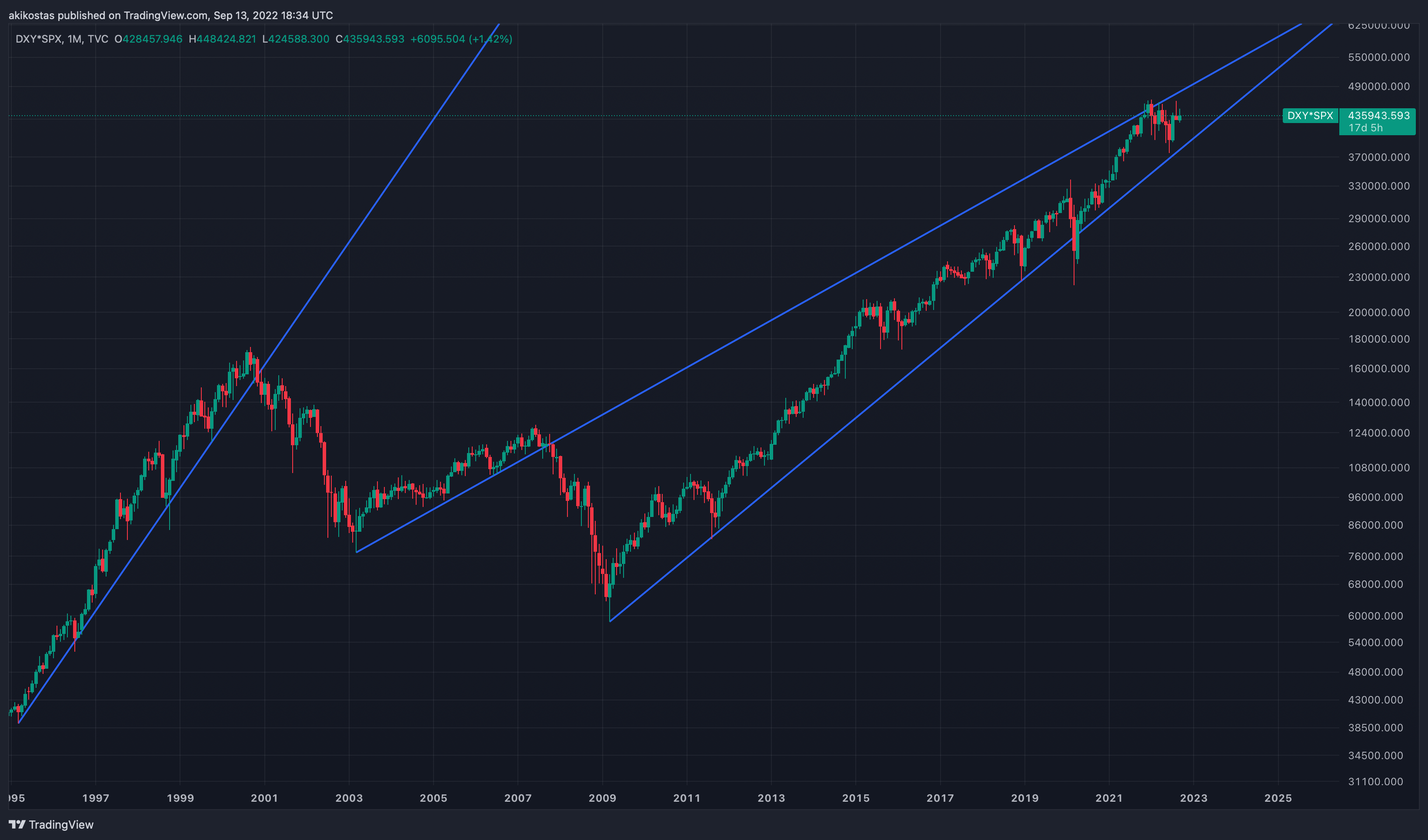Click the TVC exchange label in the legend
This screenshot has width=1428, height=840.
[x=98, y=39]
